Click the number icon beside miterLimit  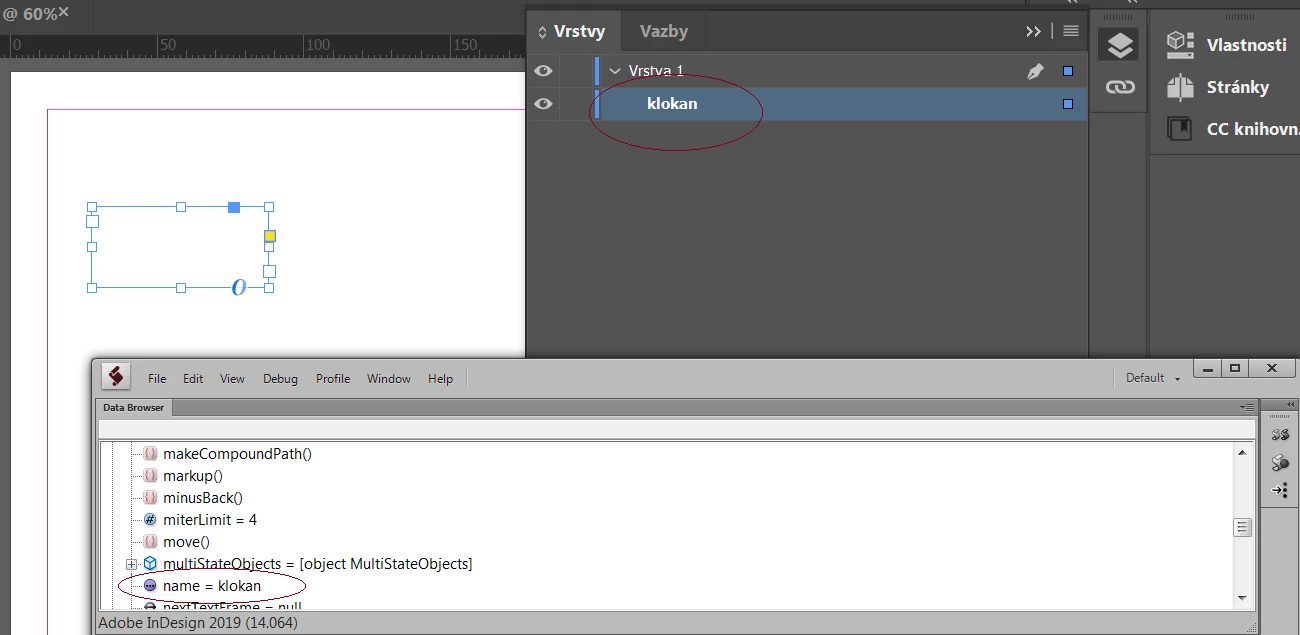(x=150, y=519)
